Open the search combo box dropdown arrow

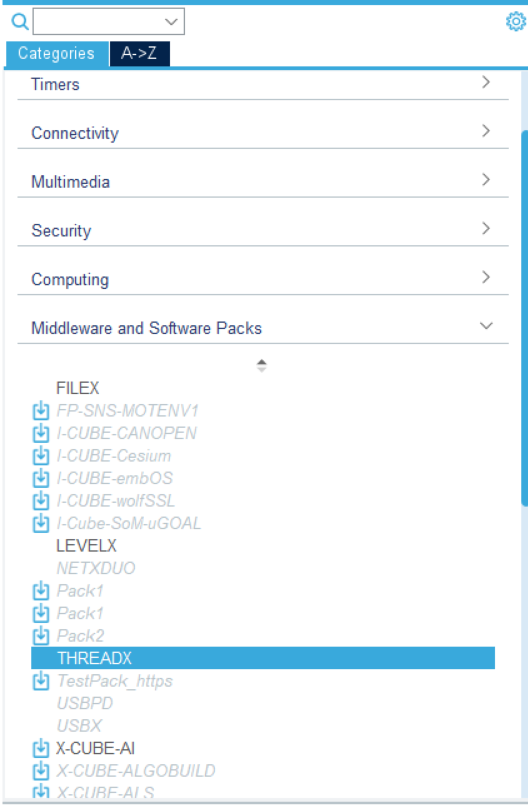pos(171,22)
